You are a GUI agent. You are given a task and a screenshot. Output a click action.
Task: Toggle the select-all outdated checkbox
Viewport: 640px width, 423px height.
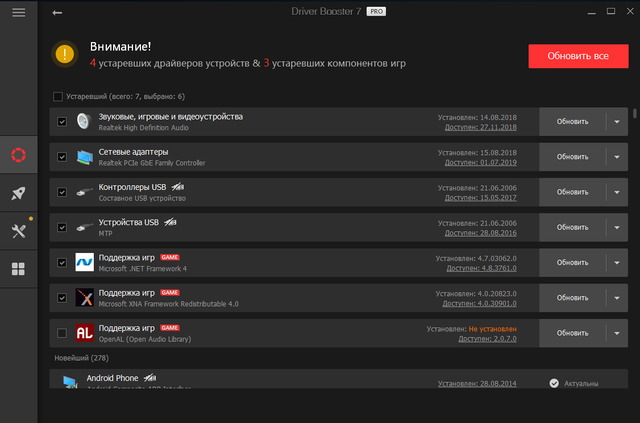tap(58, 97)
